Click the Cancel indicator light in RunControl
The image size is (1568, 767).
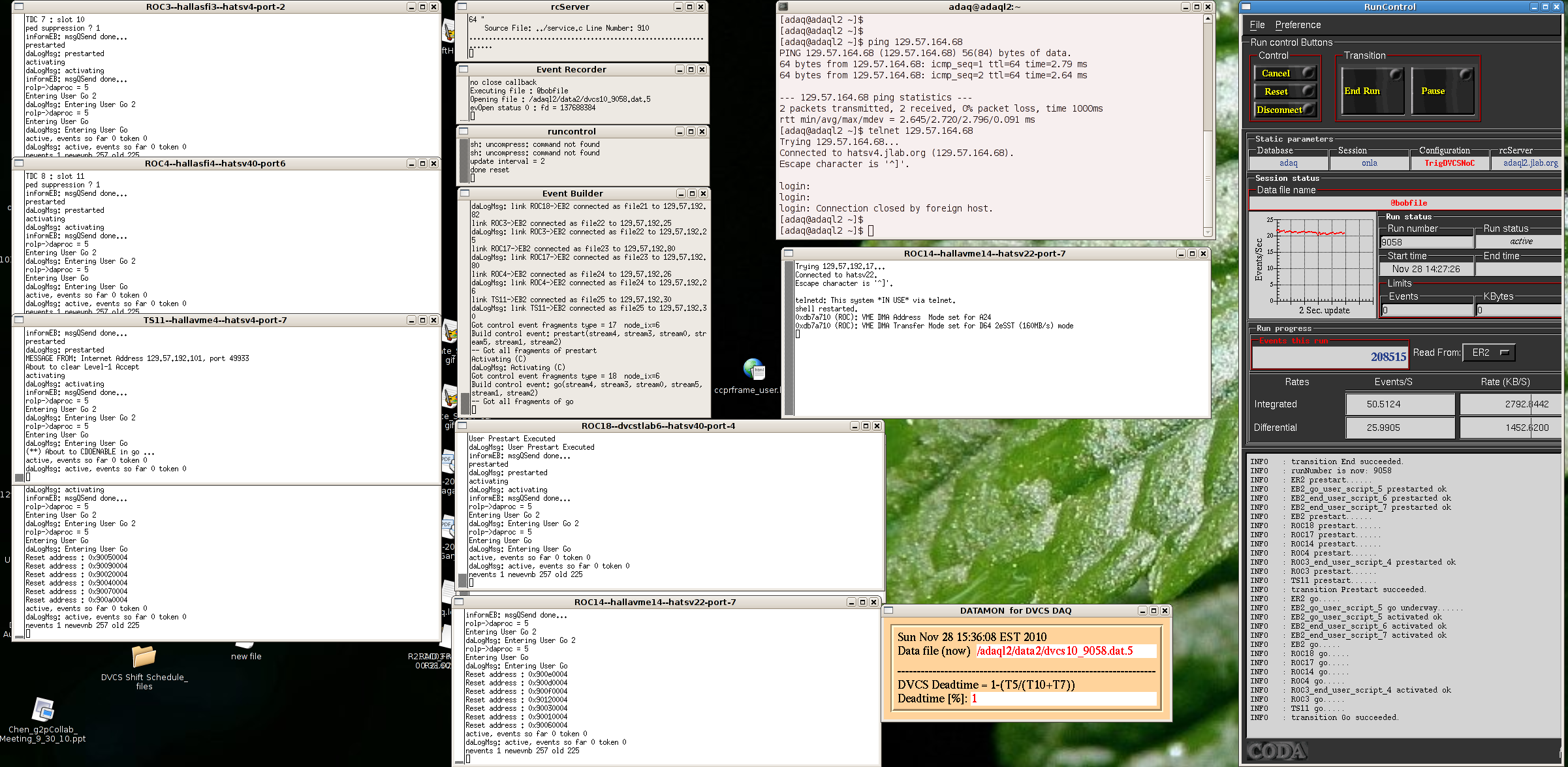click(1308, 72)
